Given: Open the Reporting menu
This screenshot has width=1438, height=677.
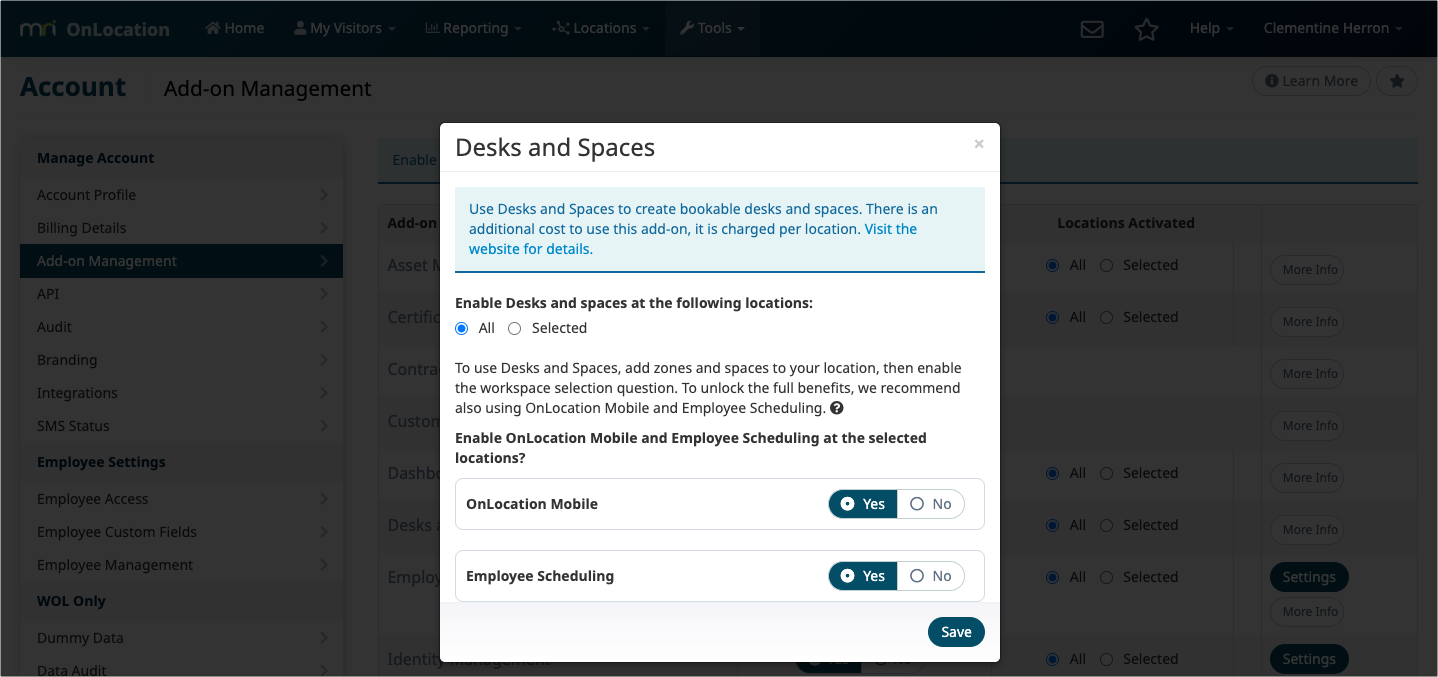Looking at the screenshot, I should (x=474, y=28).
